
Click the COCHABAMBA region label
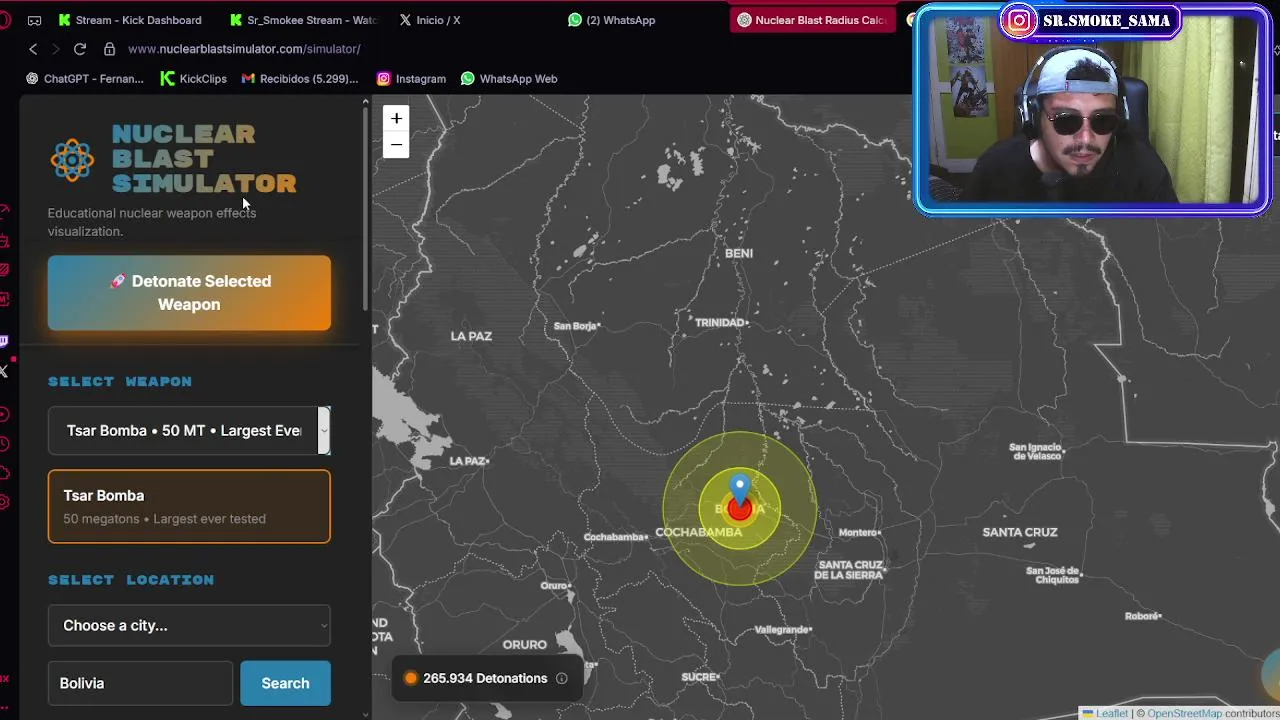699,532
